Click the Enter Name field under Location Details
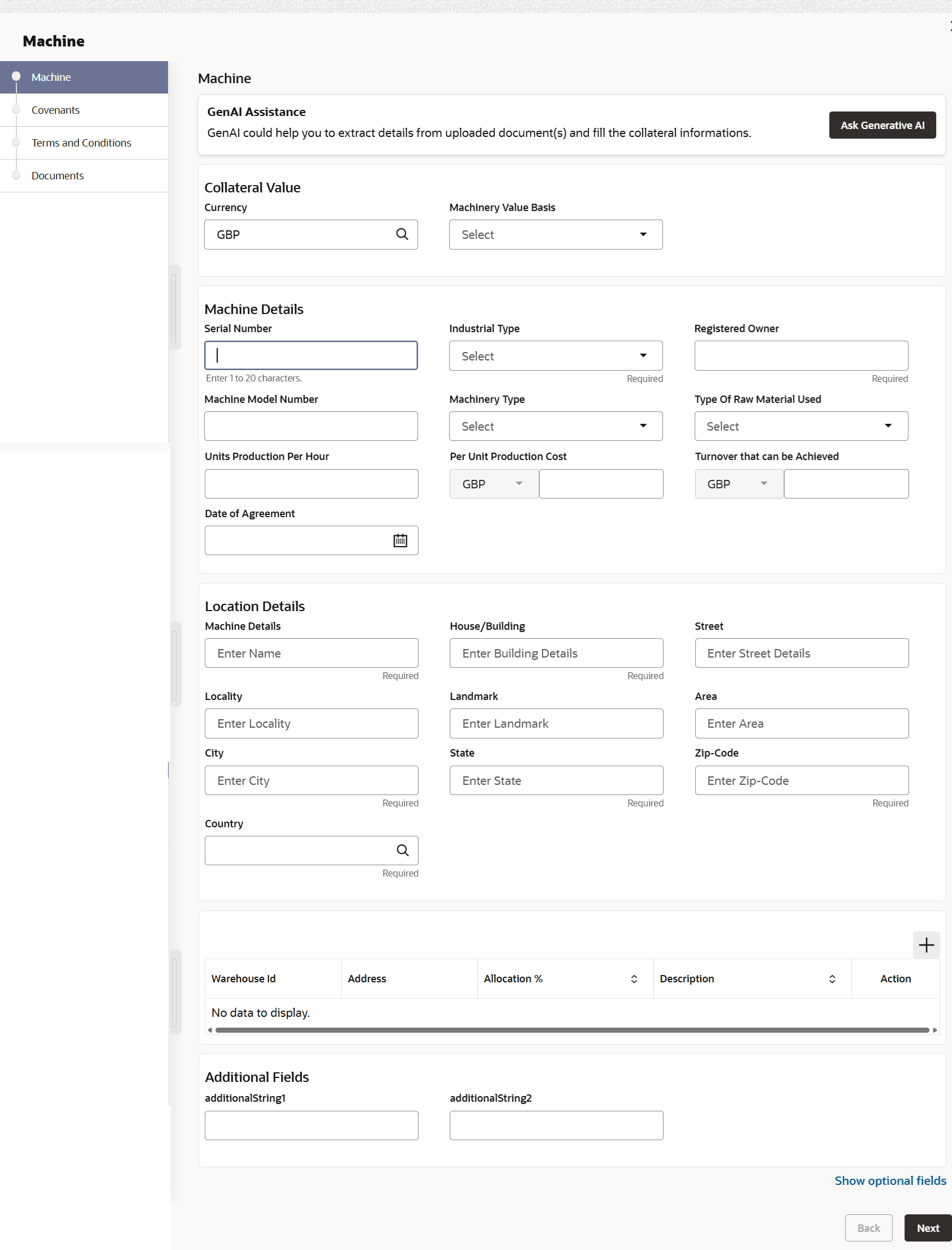 tap(311, 653)
